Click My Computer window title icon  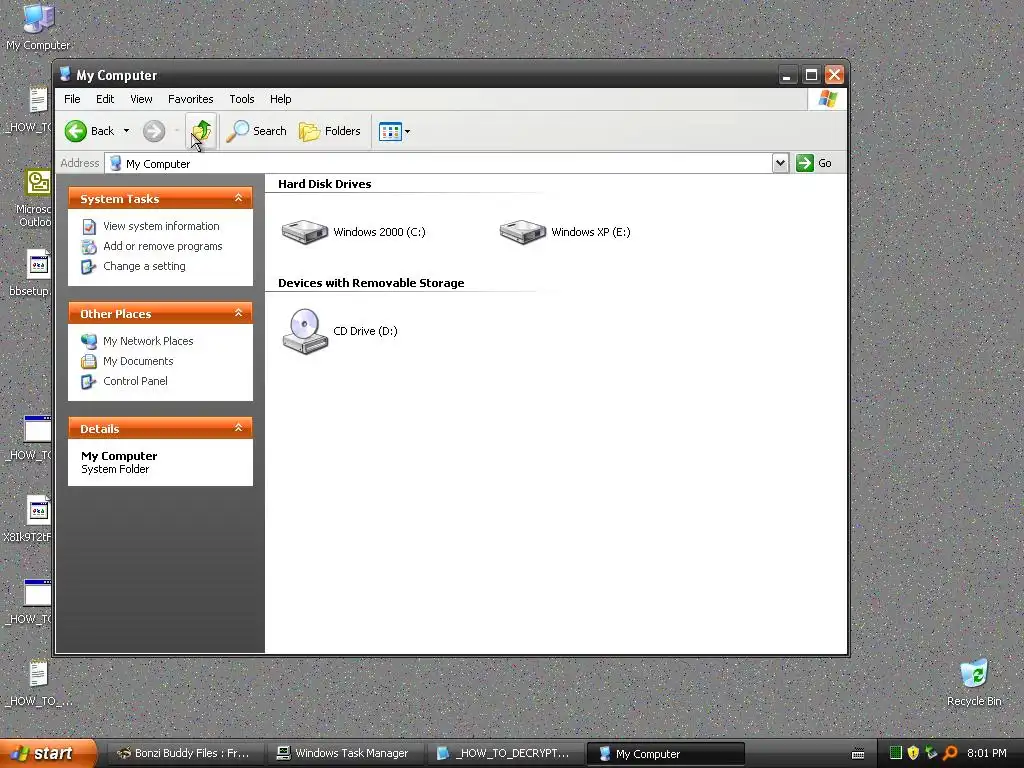click(65, 74)
